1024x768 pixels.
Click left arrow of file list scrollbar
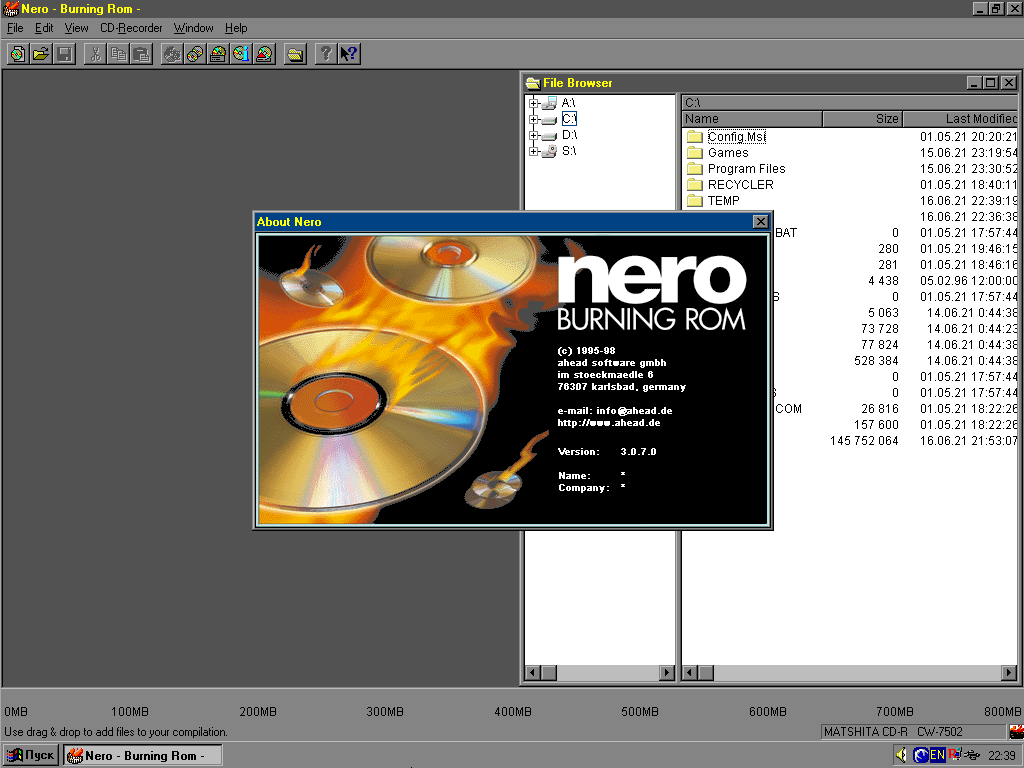coord(690,673)
